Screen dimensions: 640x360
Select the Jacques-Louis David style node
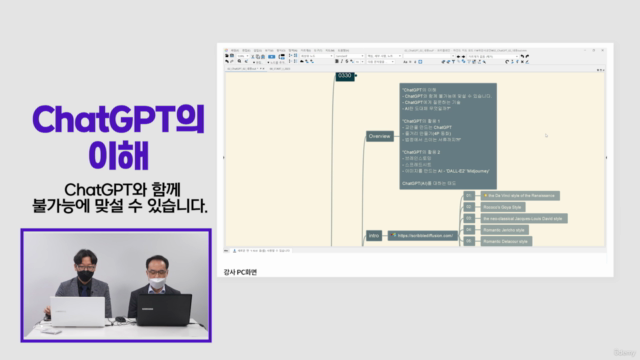click(524, 218)
